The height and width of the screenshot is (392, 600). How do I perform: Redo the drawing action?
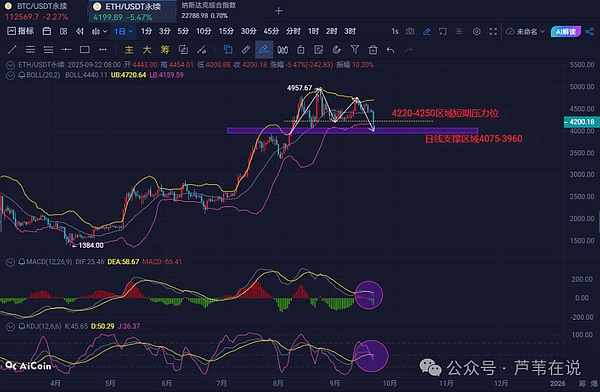click(409, 50)
